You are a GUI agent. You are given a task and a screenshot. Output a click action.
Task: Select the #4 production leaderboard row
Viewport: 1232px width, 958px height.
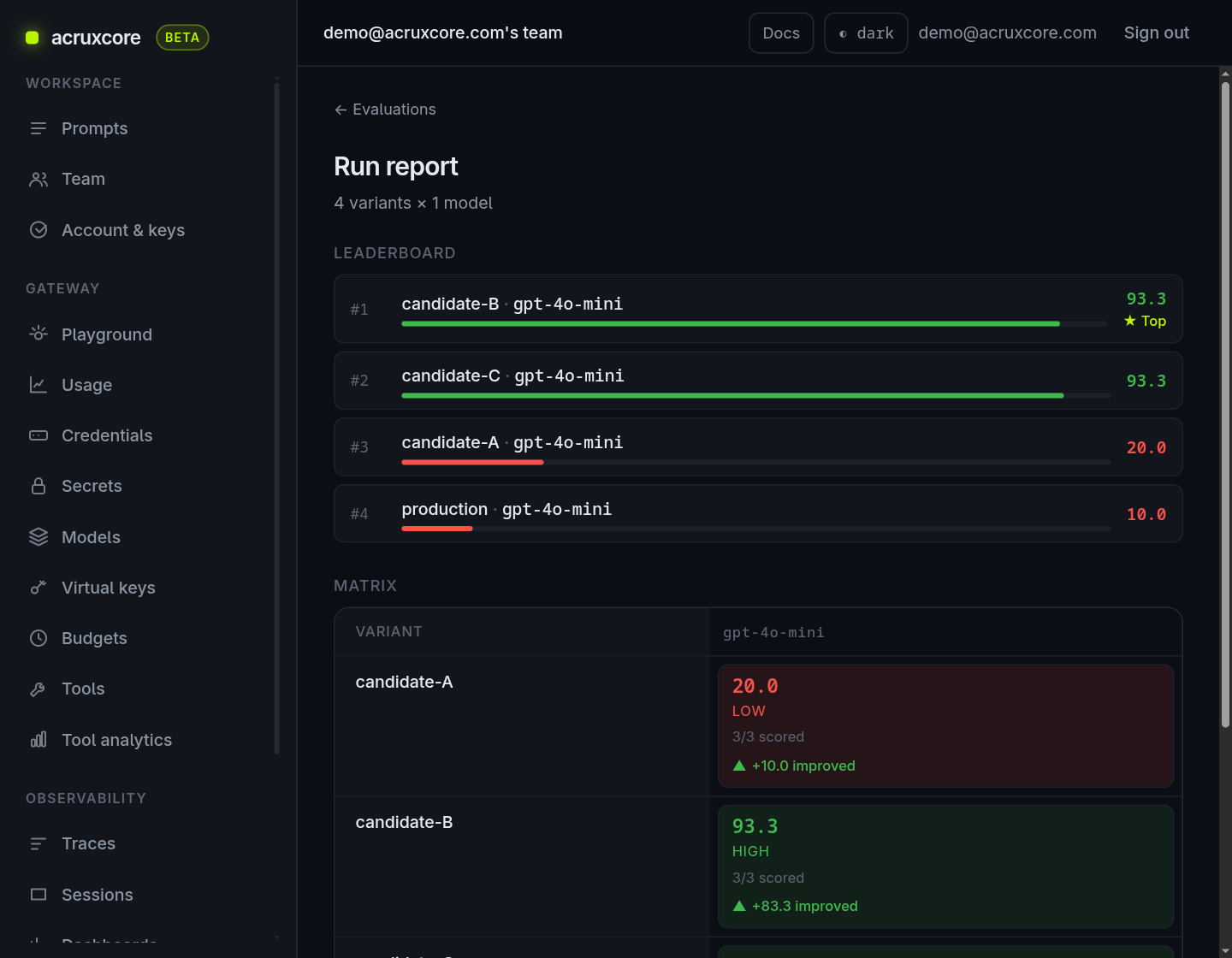[x=758, y=514]
